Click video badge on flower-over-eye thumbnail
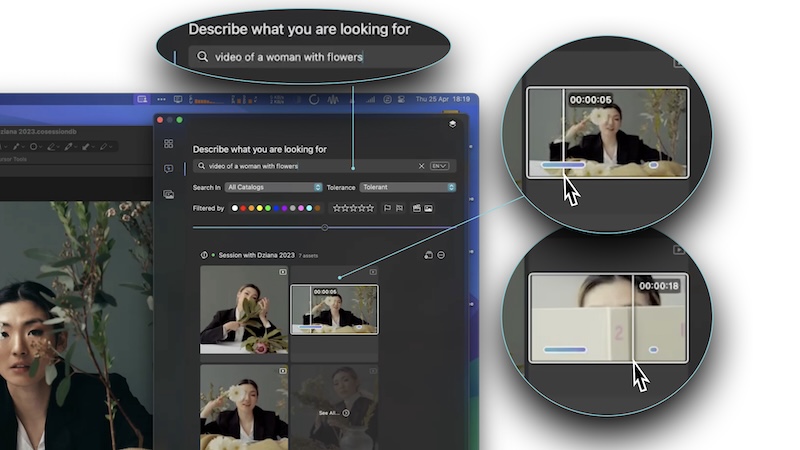 click(x=282, y=371)
